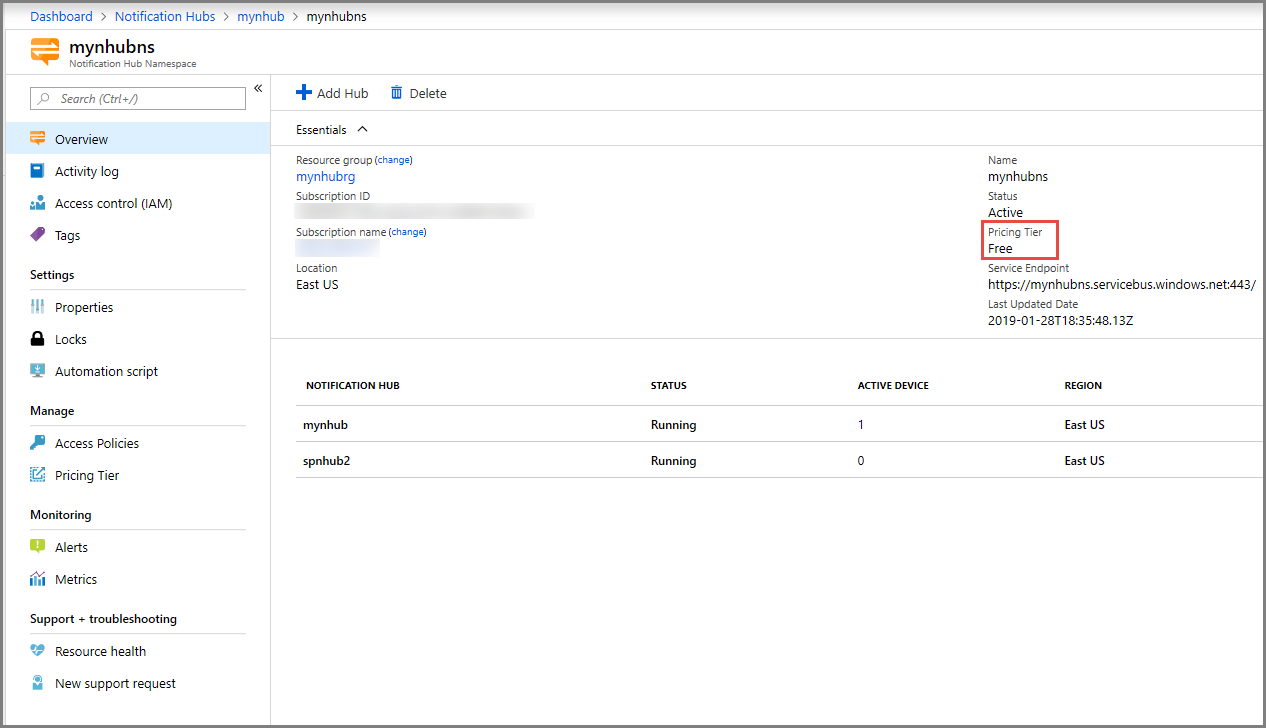Viewport: 1266px width, 728px height.
Task: Click inside the sidebar Search field
Action: (140, 99)
